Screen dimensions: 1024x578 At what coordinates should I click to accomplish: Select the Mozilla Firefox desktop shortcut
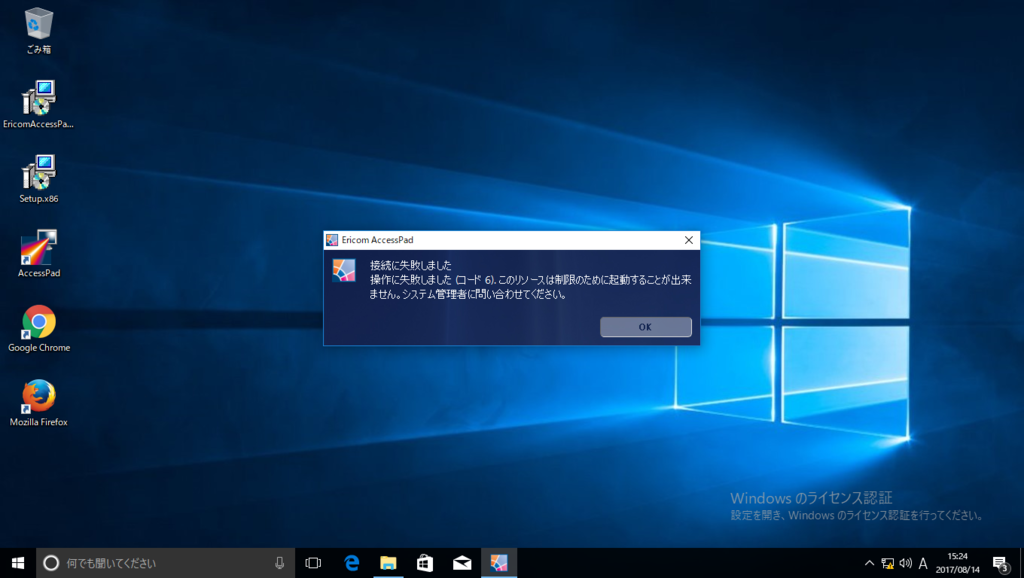39,403
